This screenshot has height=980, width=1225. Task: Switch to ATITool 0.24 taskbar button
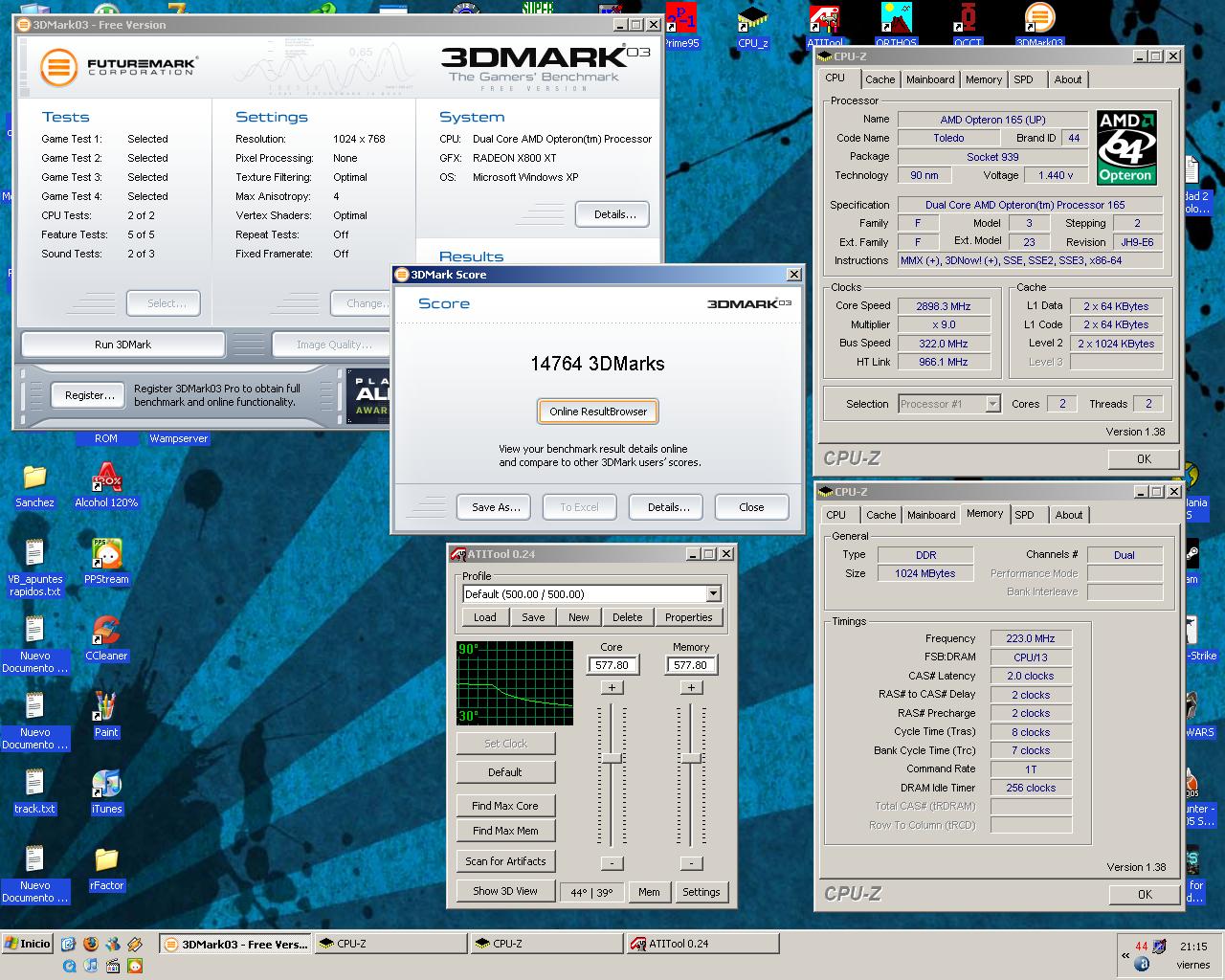(702, 944)
